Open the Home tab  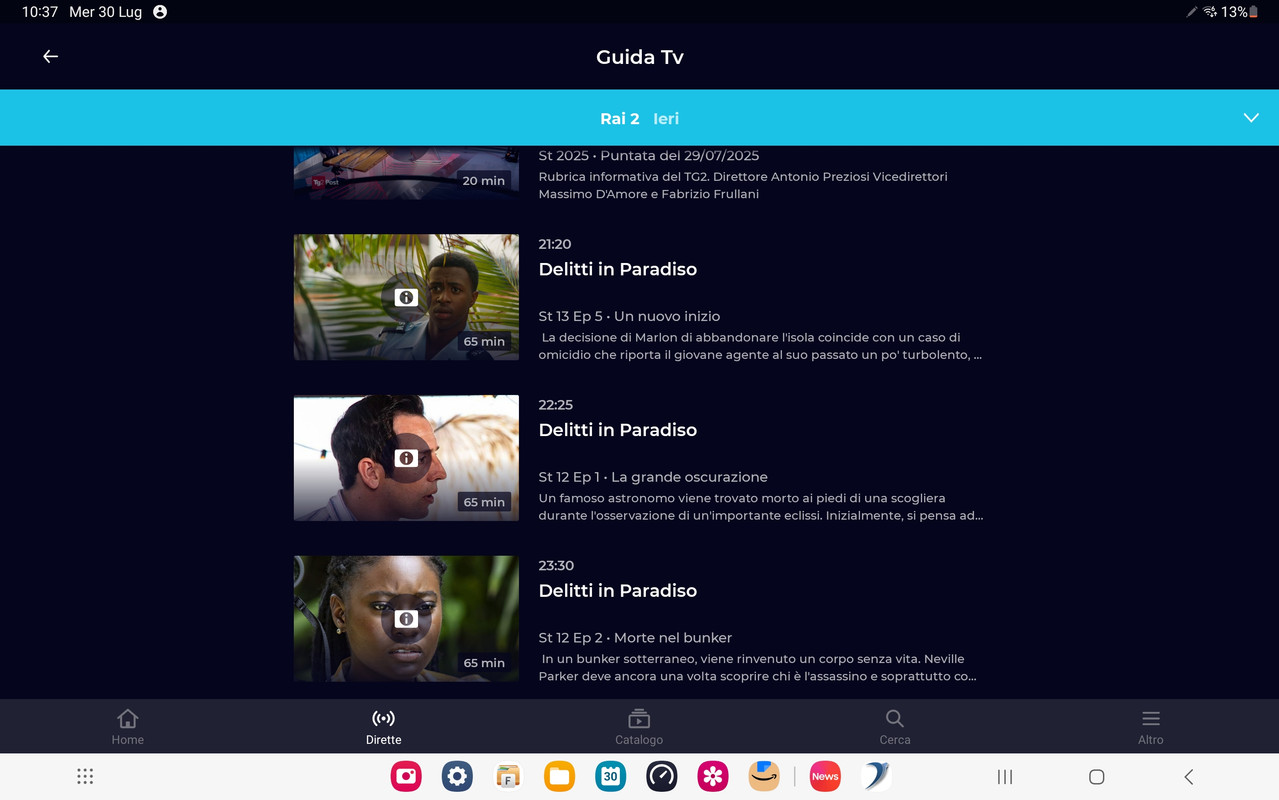click(x=128, y=727)
